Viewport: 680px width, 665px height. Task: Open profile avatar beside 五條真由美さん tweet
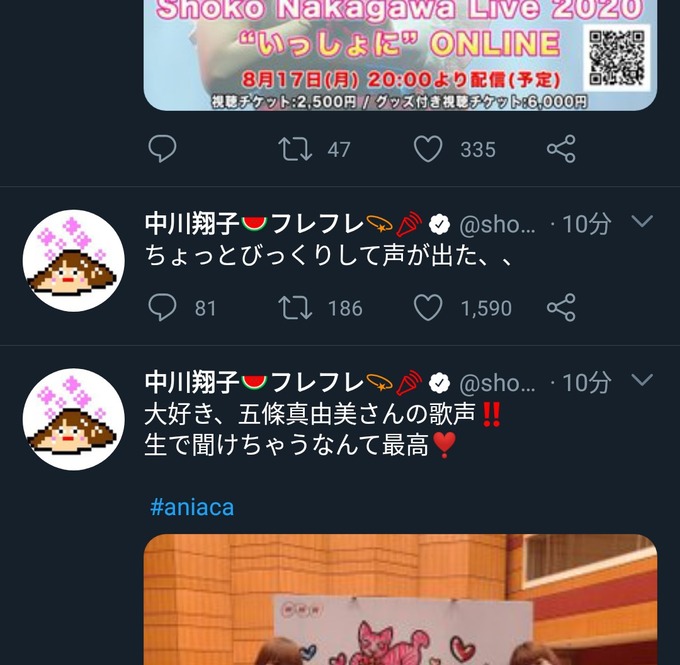pyautogui.click(x=74, y=419)
